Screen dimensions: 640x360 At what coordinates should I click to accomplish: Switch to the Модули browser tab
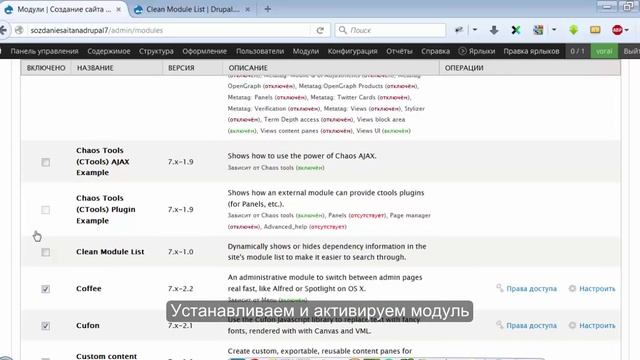point(64,9)
